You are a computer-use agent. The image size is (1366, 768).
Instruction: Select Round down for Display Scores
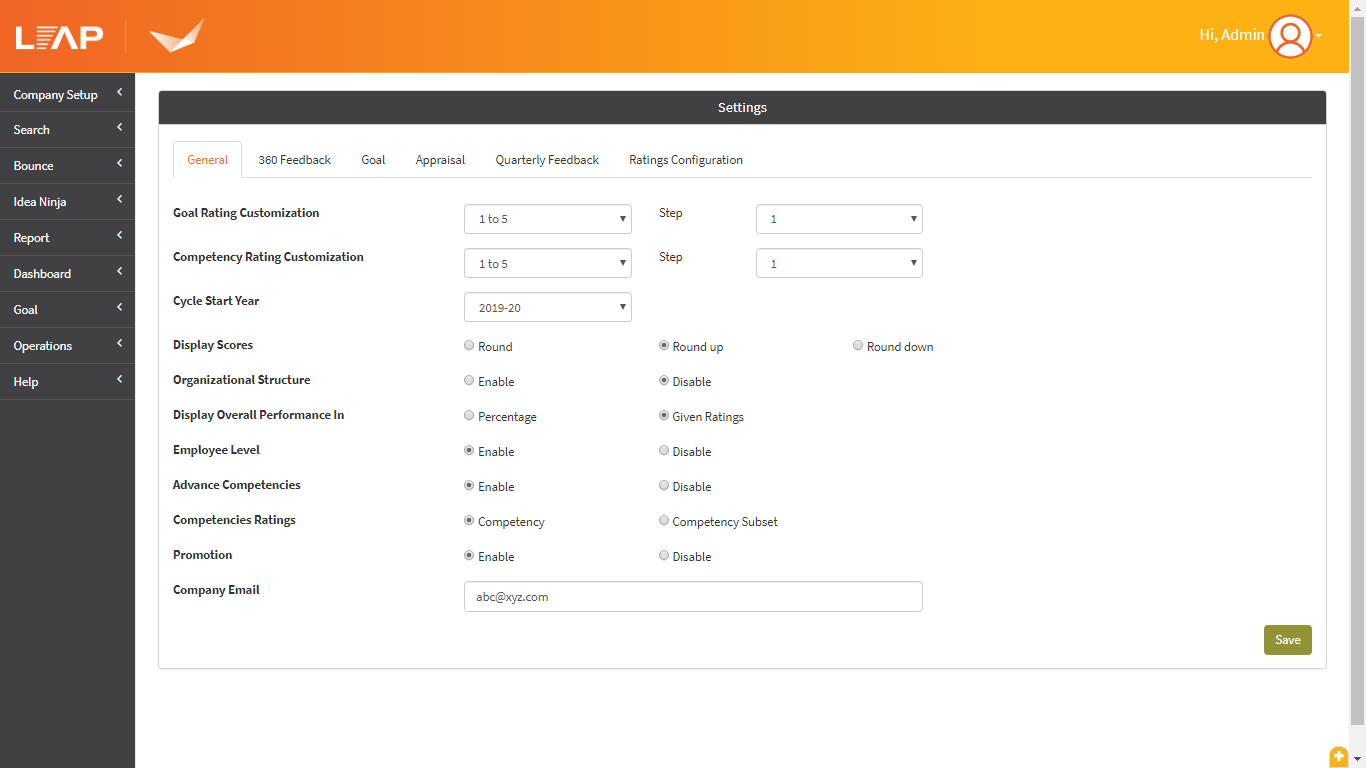(857, 345)
